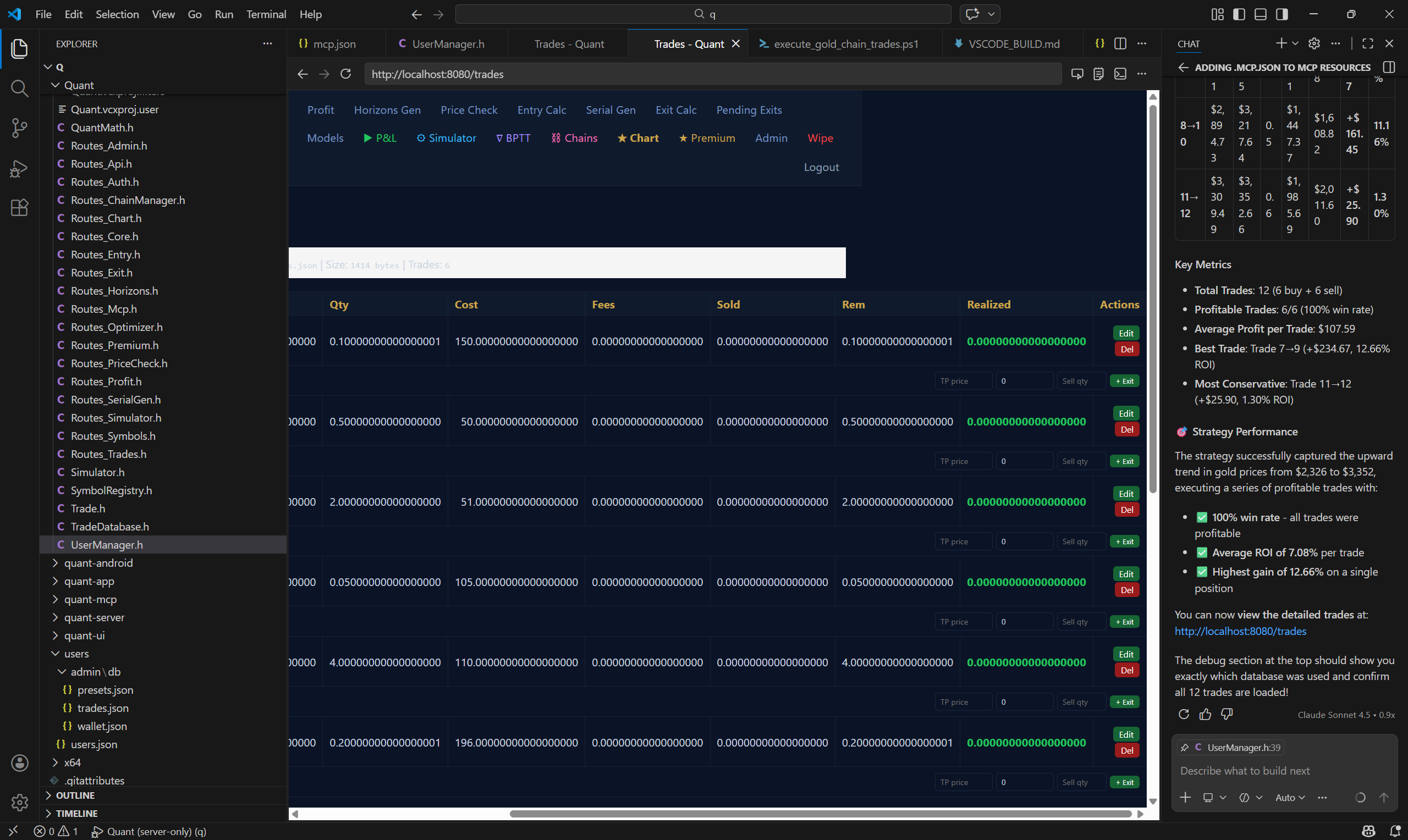Image resolution: width=1408 pixels, height=840 pixels.
Task: Click the Wipe link in navigation
Action: tap(820, 138)
